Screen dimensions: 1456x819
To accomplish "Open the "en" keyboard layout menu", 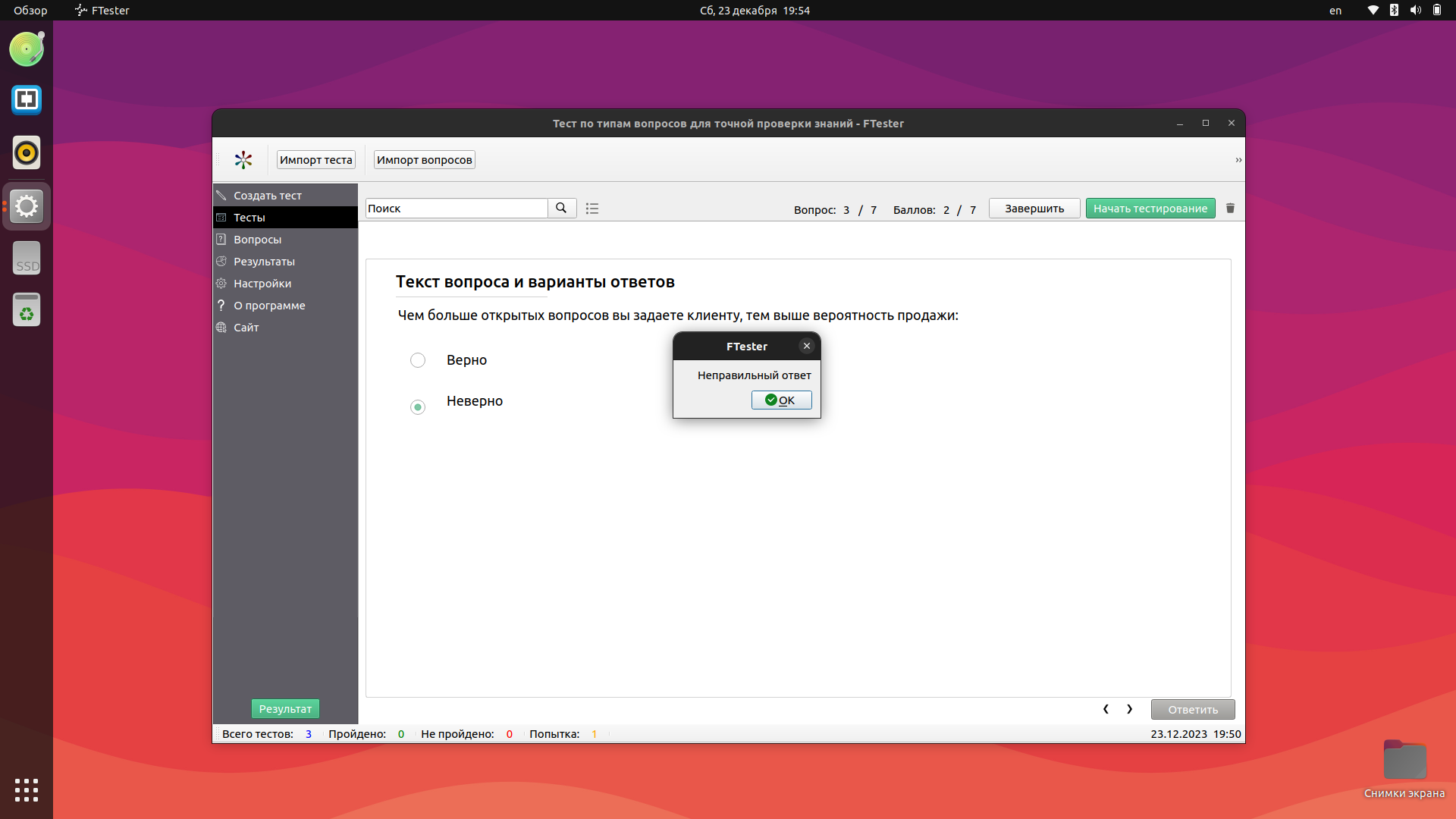I will 1335,11.
